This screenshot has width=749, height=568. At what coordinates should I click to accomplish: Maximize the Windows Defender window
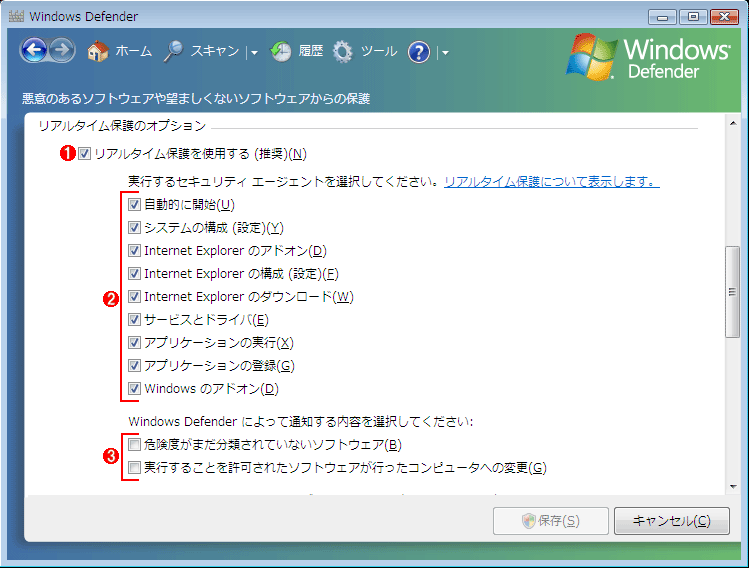693,17
